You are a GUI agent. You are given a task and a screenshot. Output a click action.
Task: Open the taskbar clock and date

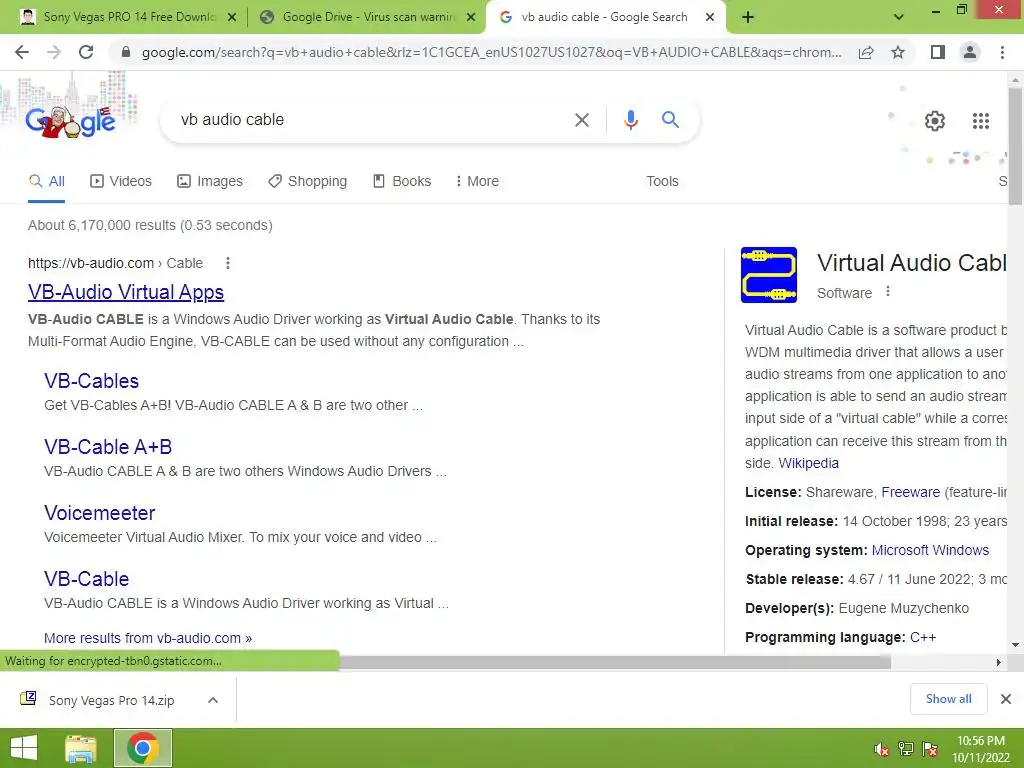coord(981,749)
